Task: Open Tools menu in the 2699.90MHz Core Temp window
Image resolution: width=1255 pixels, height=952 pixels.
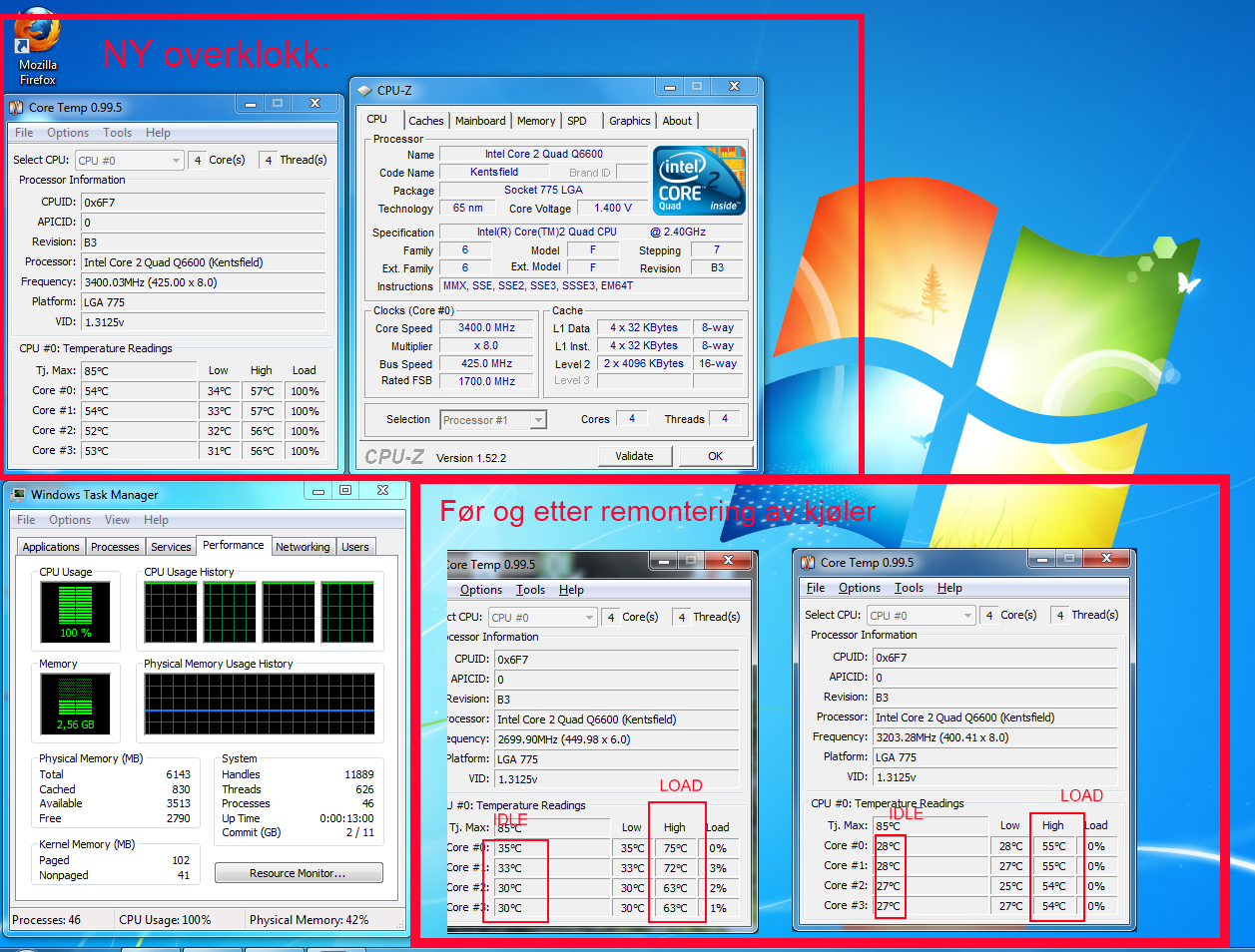Action: point(530,590)
